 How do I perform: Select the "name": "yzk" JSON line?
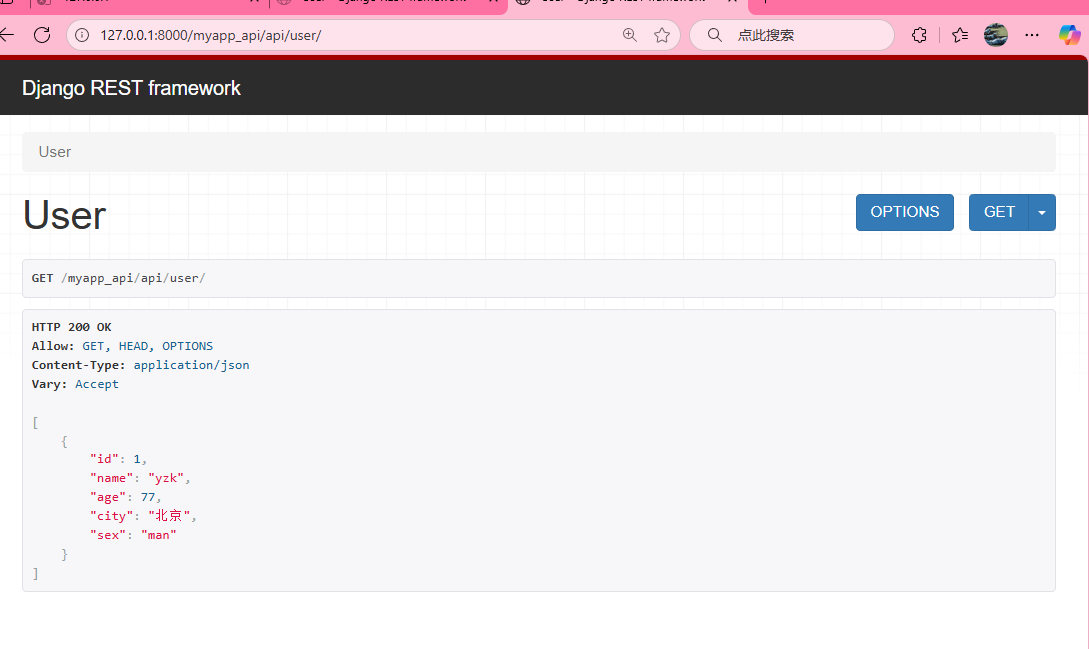coord(140,478)
